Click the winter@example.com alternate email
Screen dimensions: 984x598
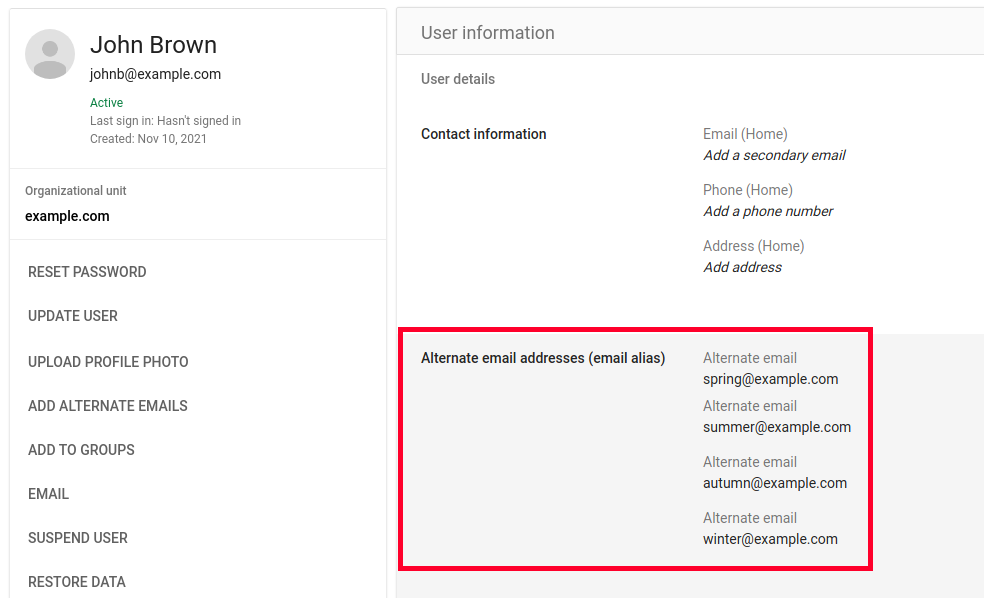pyautogui.click(x=770, y=539)
